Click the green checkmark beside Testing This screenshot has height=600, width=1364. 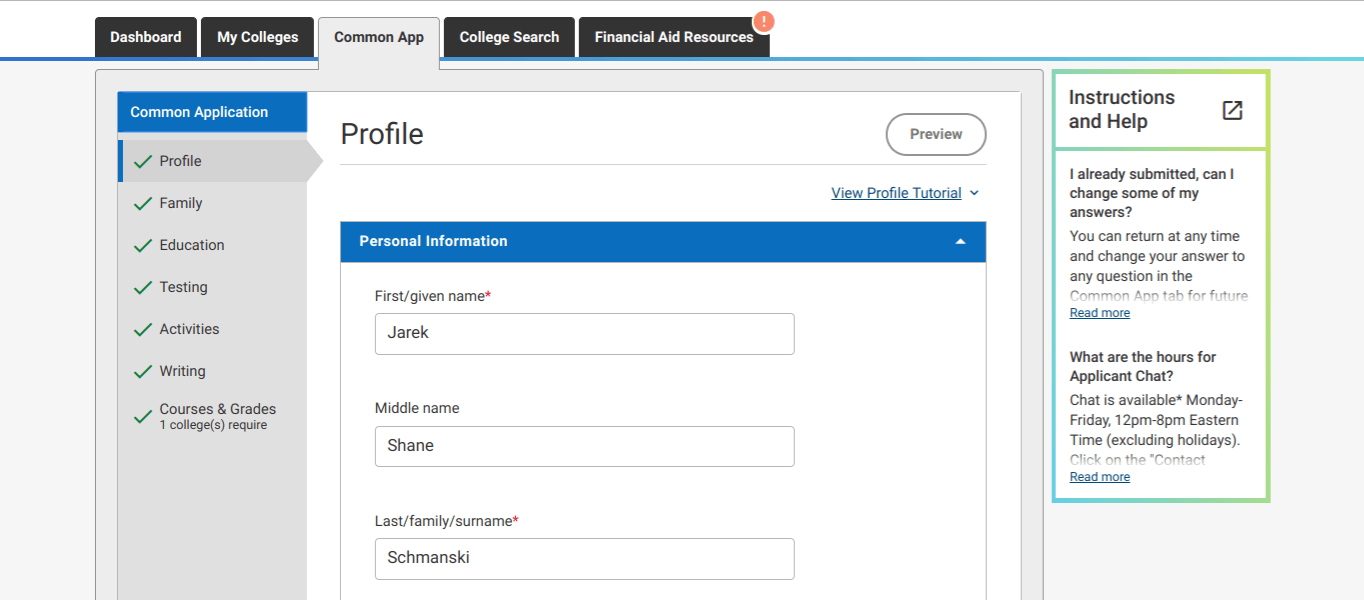[143, 287]
